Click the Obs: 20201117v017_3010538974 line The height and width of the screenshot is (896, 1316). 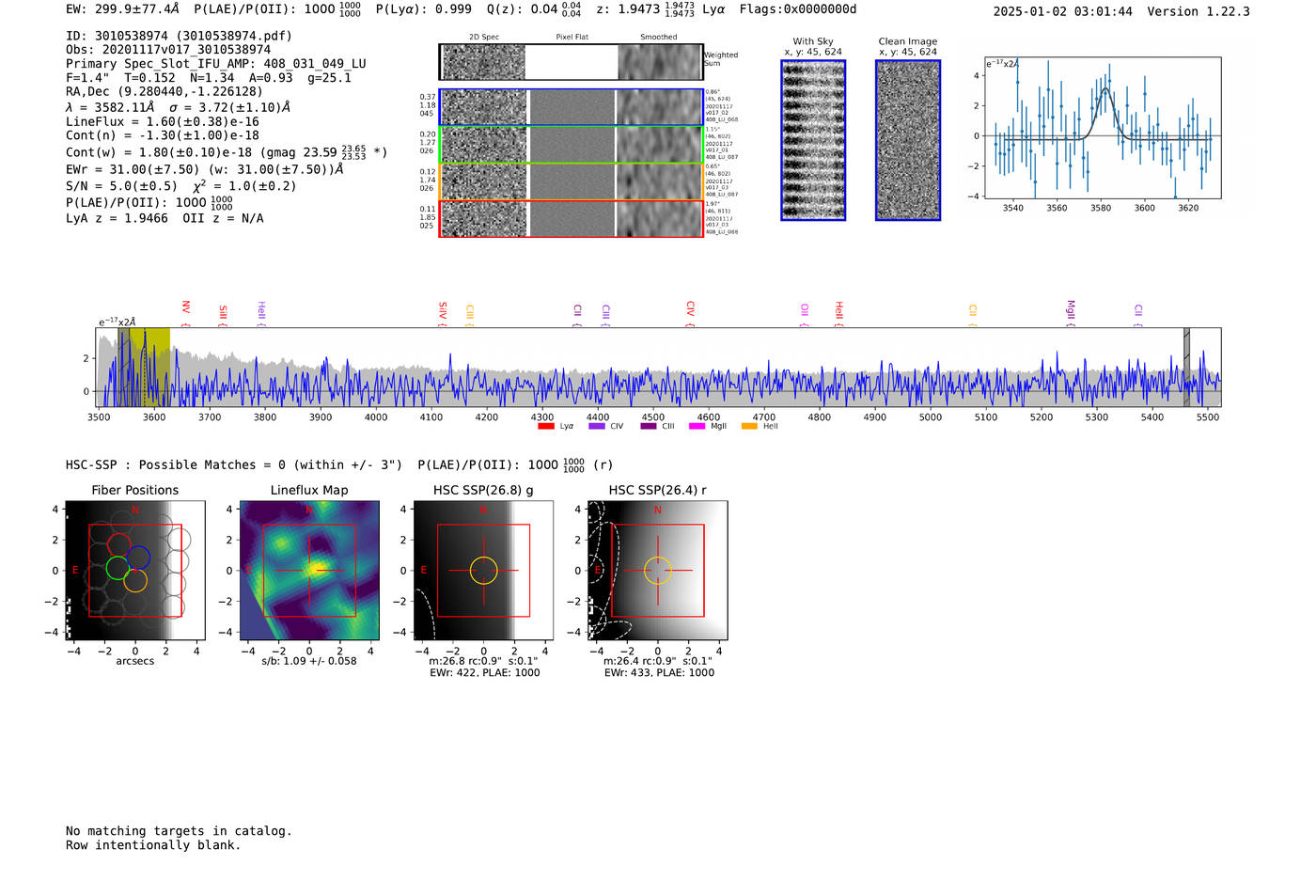point(168,50)
